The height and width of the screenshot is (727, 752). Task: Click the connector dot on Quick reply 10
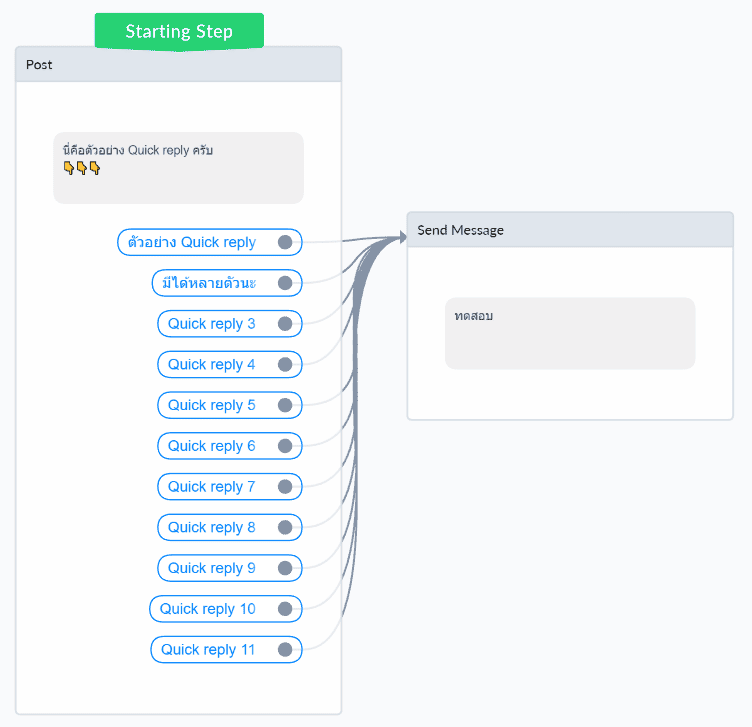point(285,609)
